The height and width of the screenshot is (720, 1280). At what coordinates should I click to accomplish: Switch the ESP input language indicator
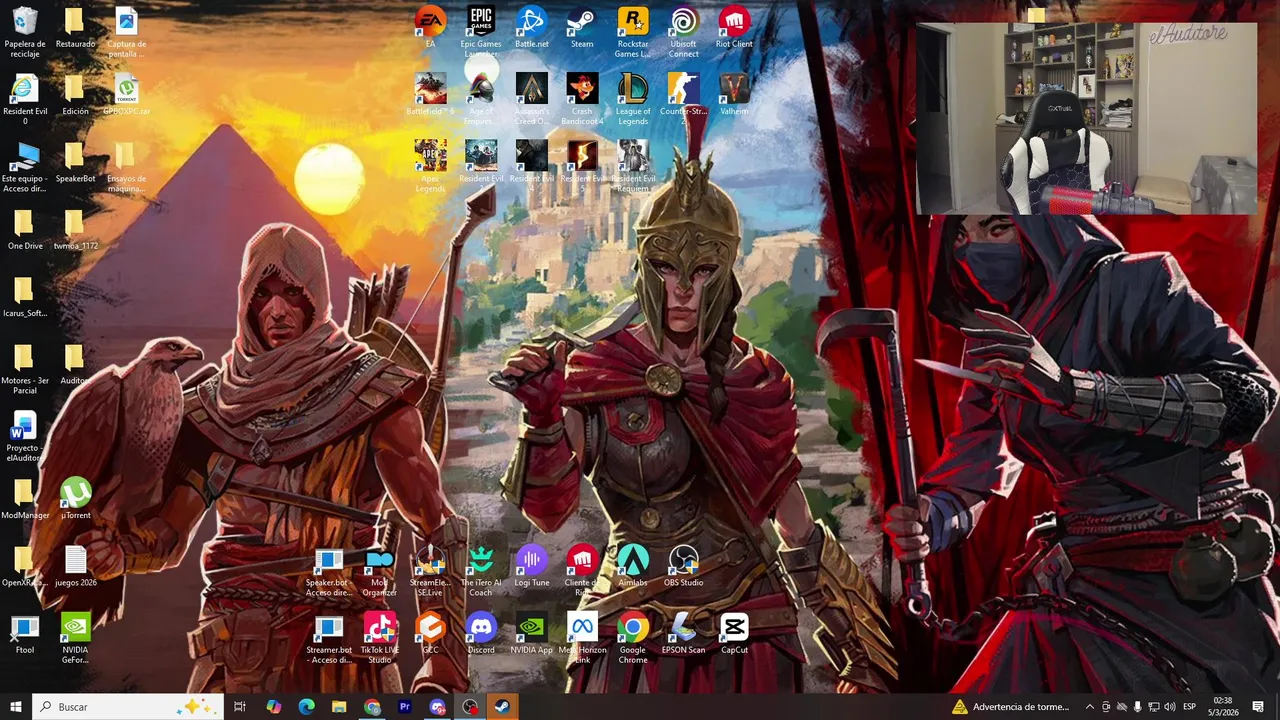[x=1190, y=707]
